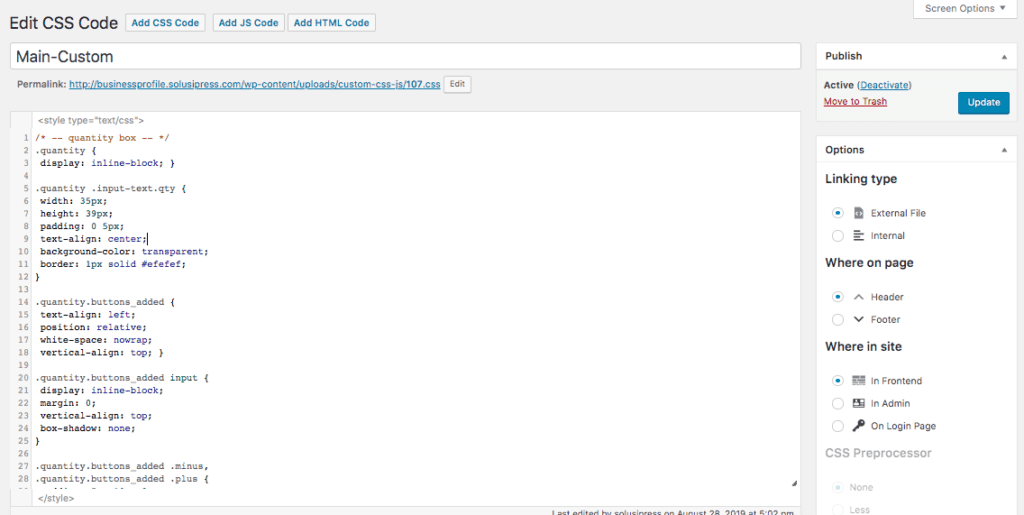Click the Deactivate link
This screenshot has width=1024, height=515.
tap(884, 85)
